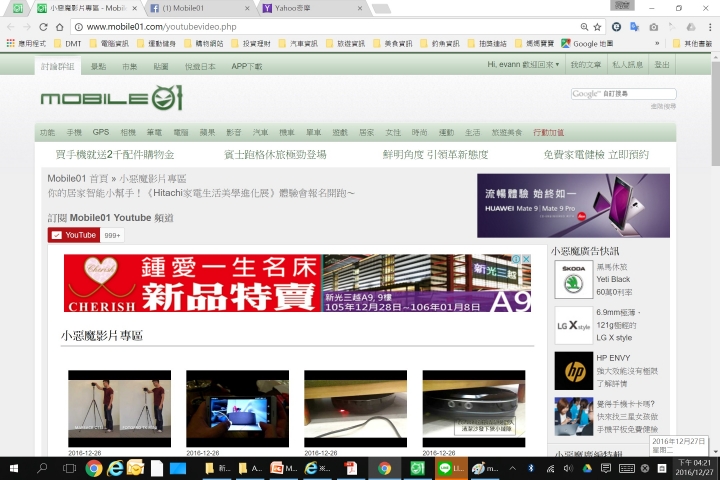Image resolution: width=720 pixels, height=480 pixels.
Task: Bookmark this page with the star icon
Action: 597,27
